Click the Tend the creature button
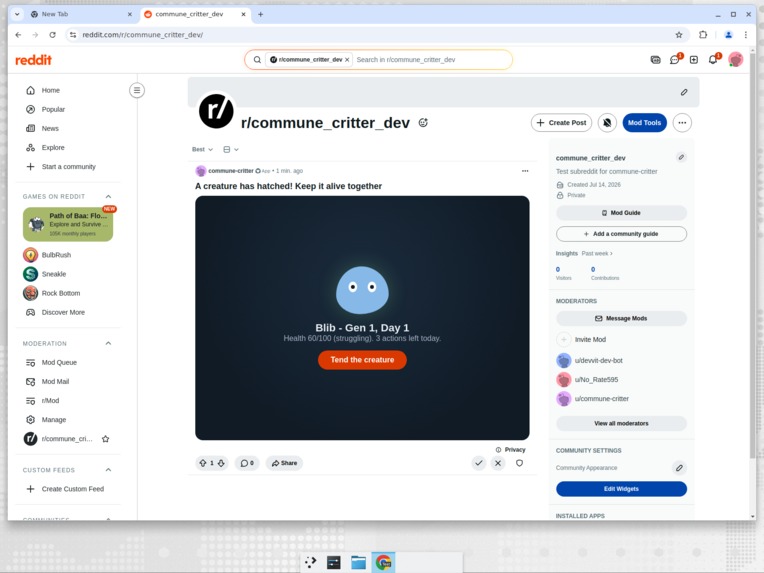Screen dimensions: 764x573 tap(362, 360)
